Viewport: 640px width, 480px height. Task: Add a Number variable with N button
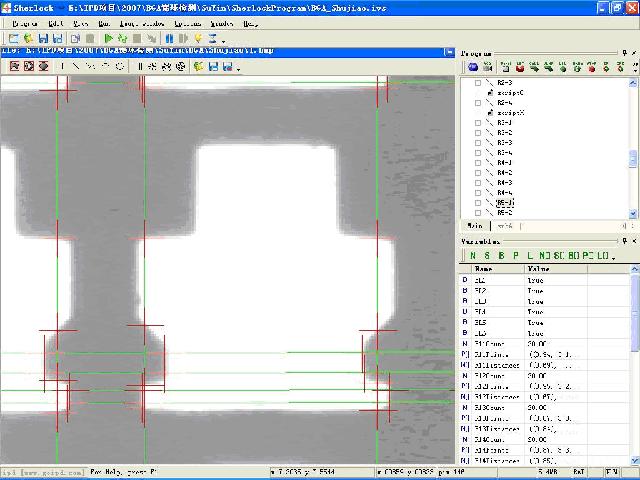coord(472,256)
